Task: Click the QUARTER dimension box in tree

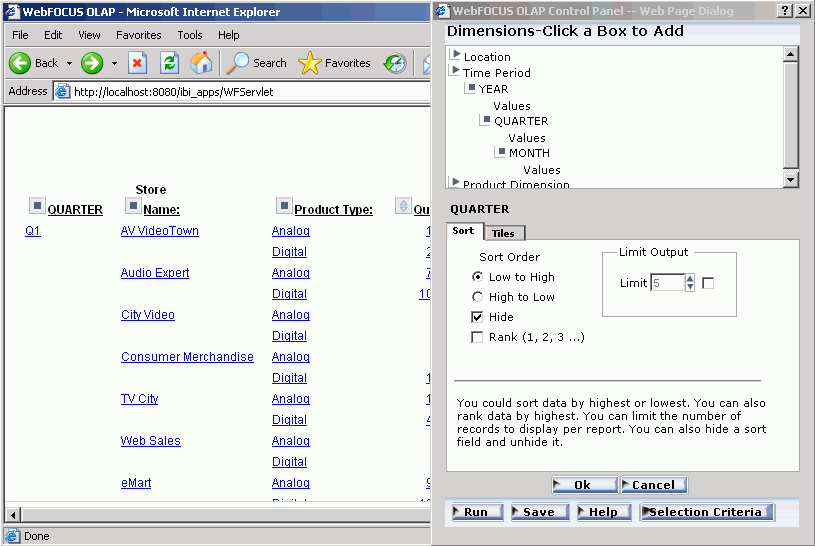Action: point(486,120)
